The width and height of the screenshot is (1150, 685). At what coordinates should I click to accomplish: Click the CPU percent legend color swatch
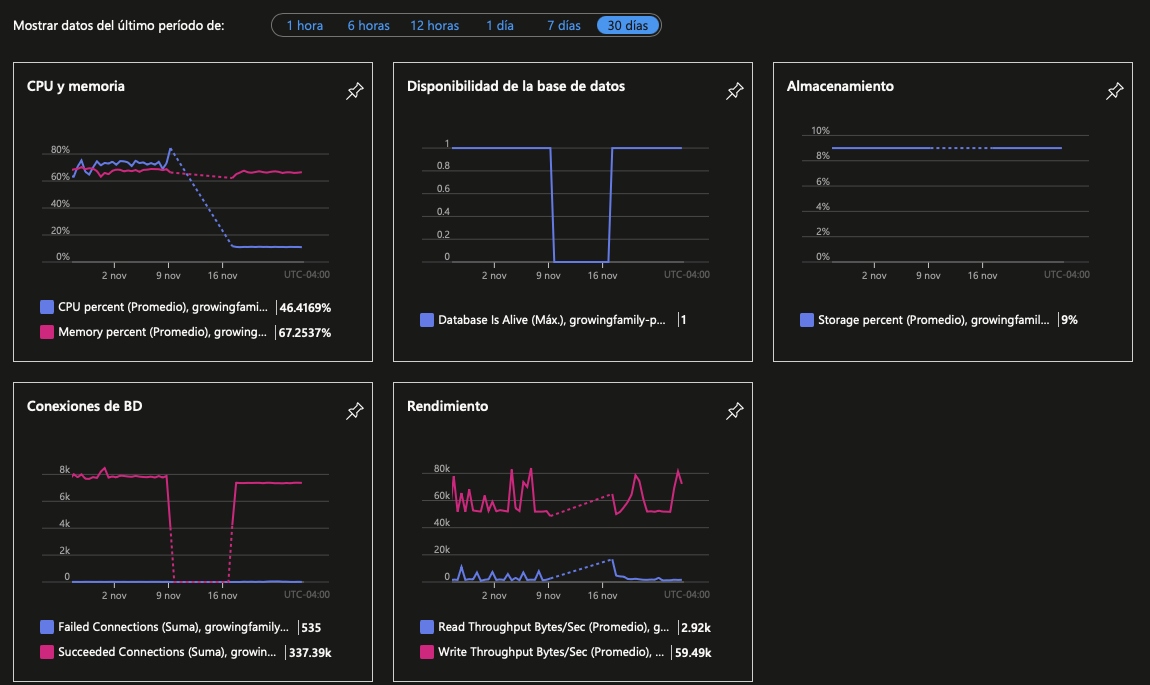coord(47,307)
